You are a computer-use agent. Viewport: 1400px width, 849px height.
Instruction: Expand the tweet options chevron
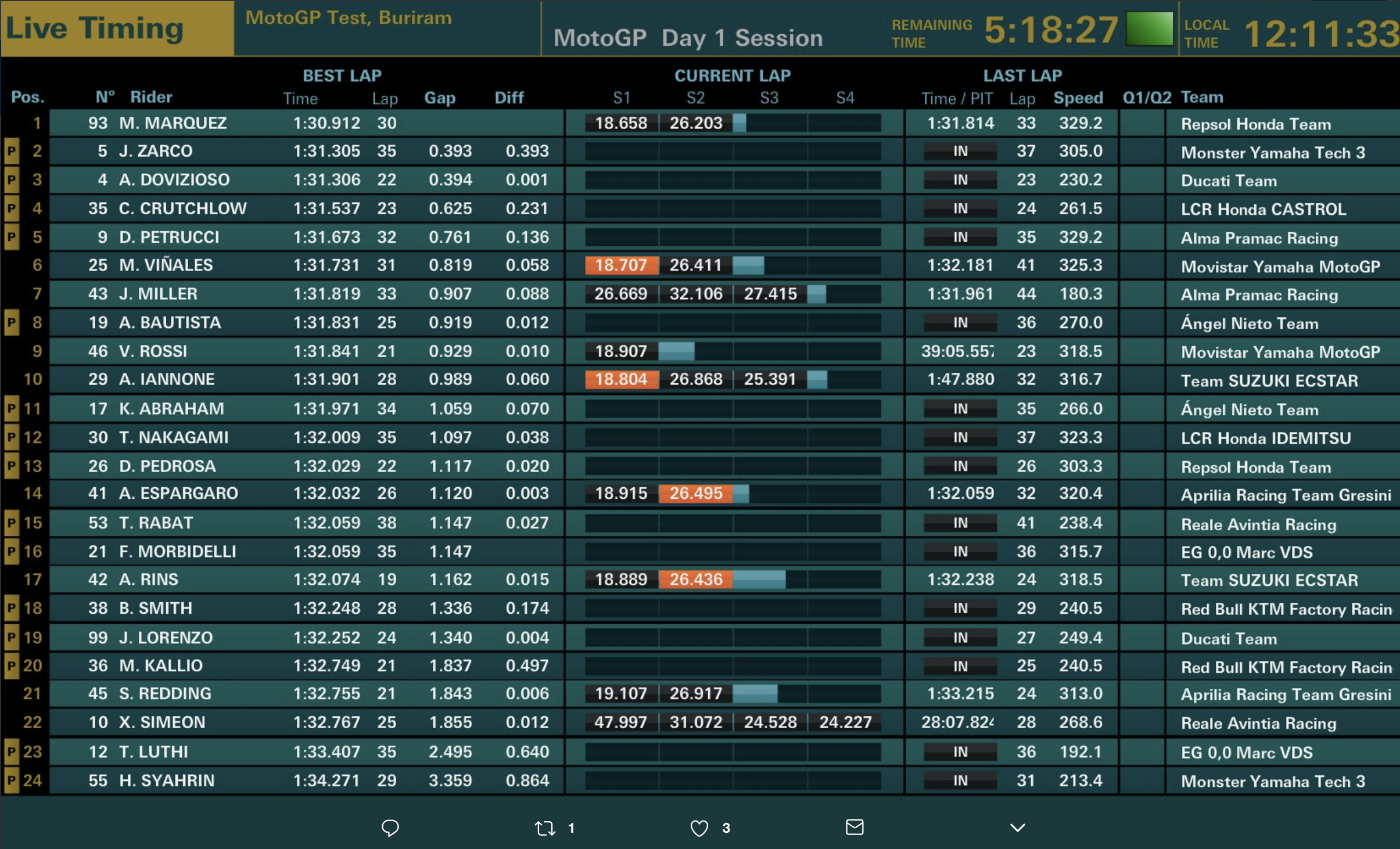pyautogui.click(x=1017, y=828)
